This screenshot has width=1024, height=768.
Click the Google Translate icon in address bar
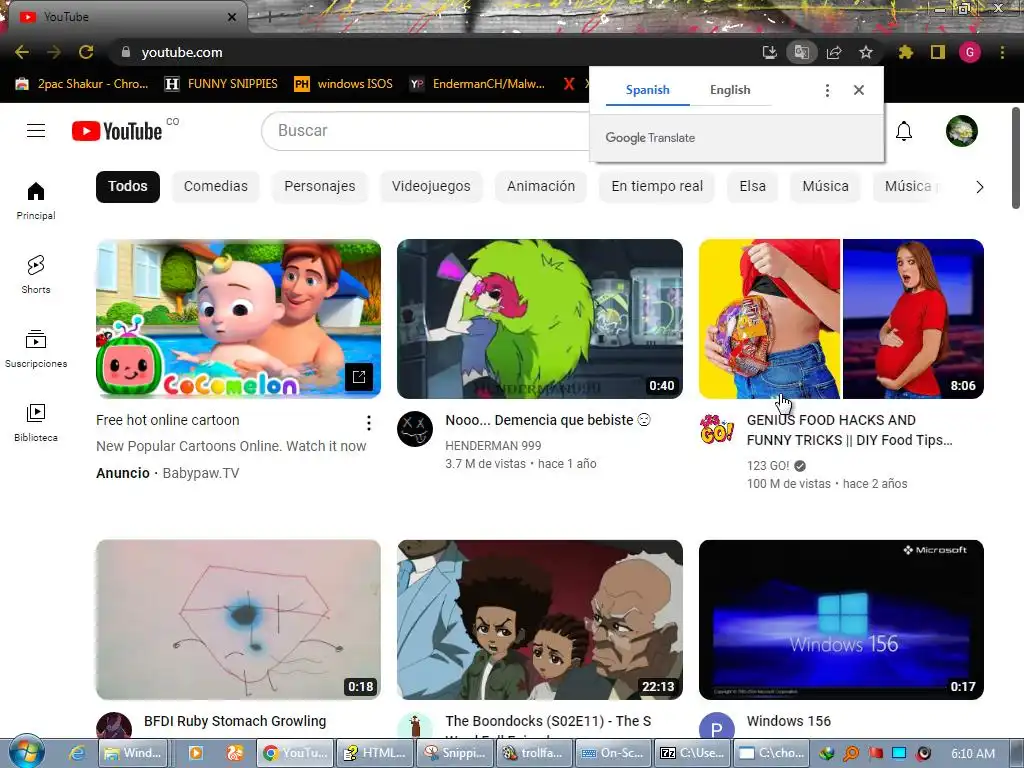(x=802, y=52)
